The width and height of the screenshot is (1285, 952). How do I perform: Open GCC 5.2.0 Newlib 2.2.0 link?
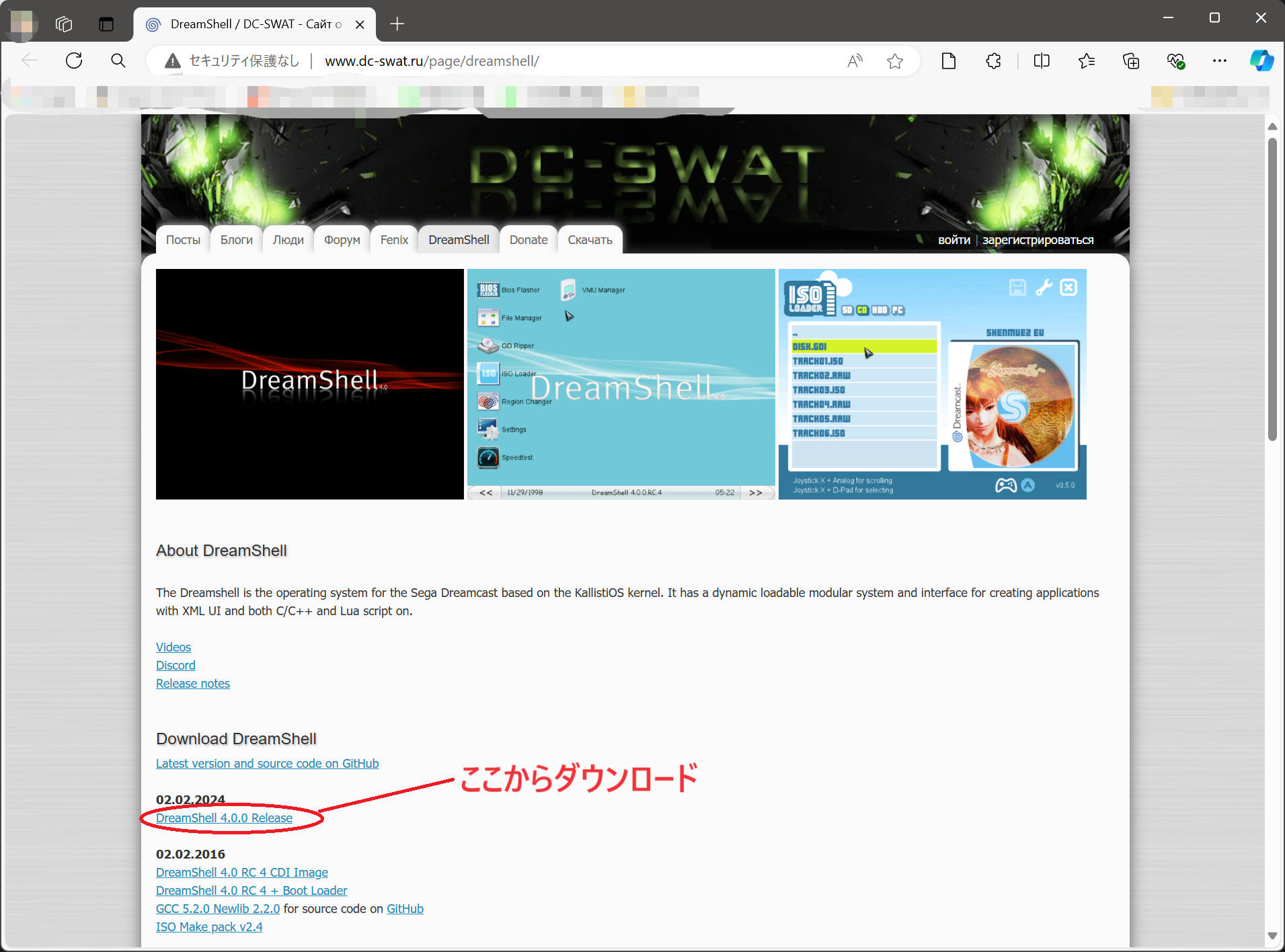click(218, 908)
